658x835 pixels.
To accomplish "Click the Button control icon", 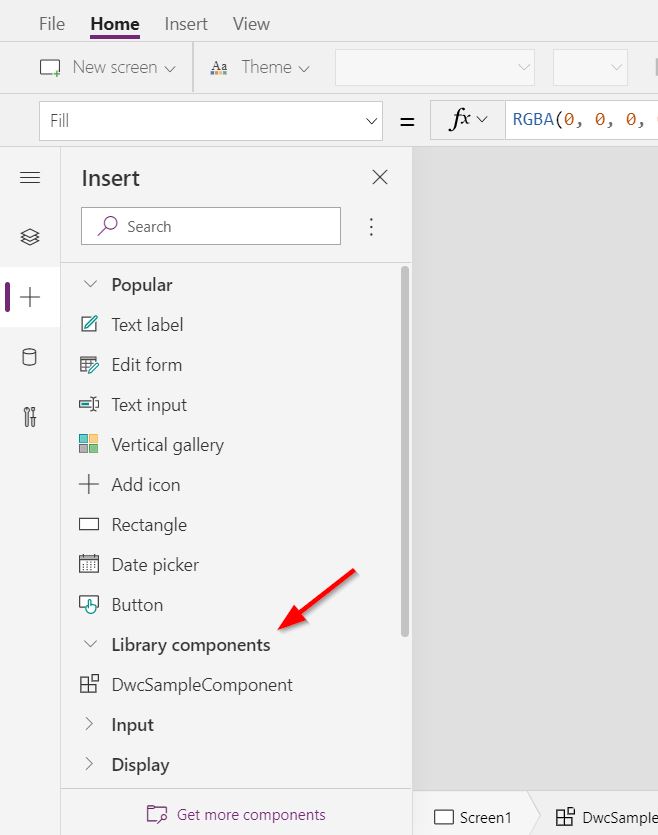I will (x=89, y=604).
